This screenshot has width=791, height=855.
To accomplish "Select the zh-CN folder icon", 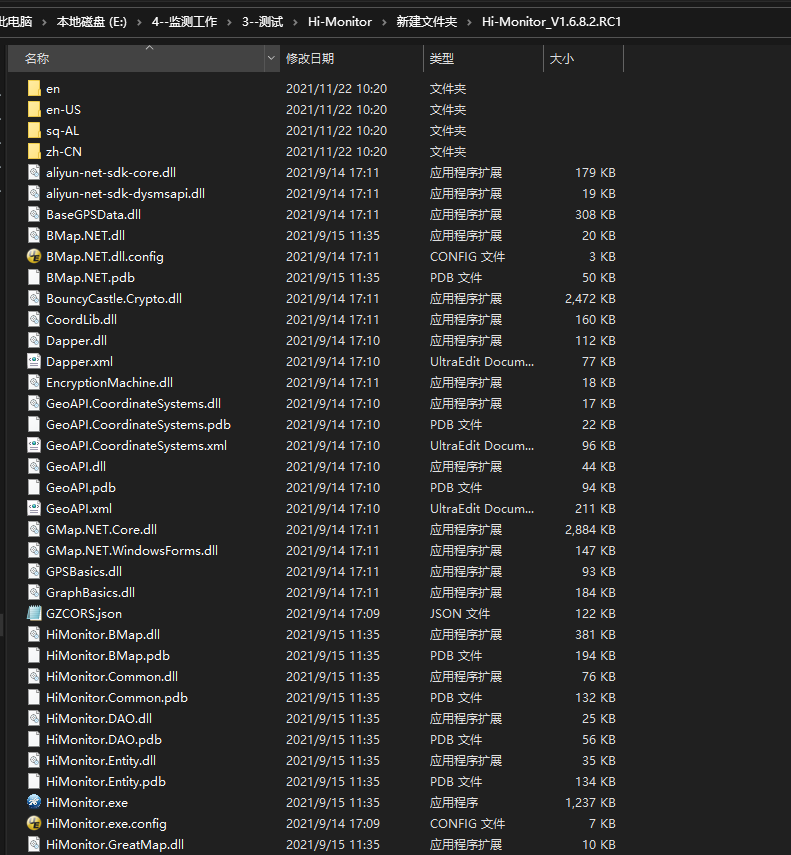I will [x=34, y=151].
